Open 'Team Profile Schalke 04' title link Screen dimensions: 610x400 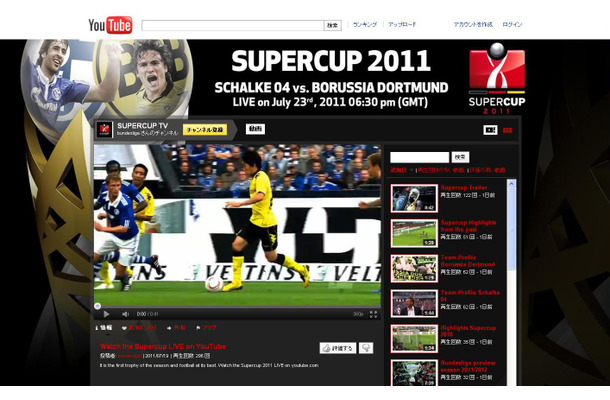click(x=470, y=296)
